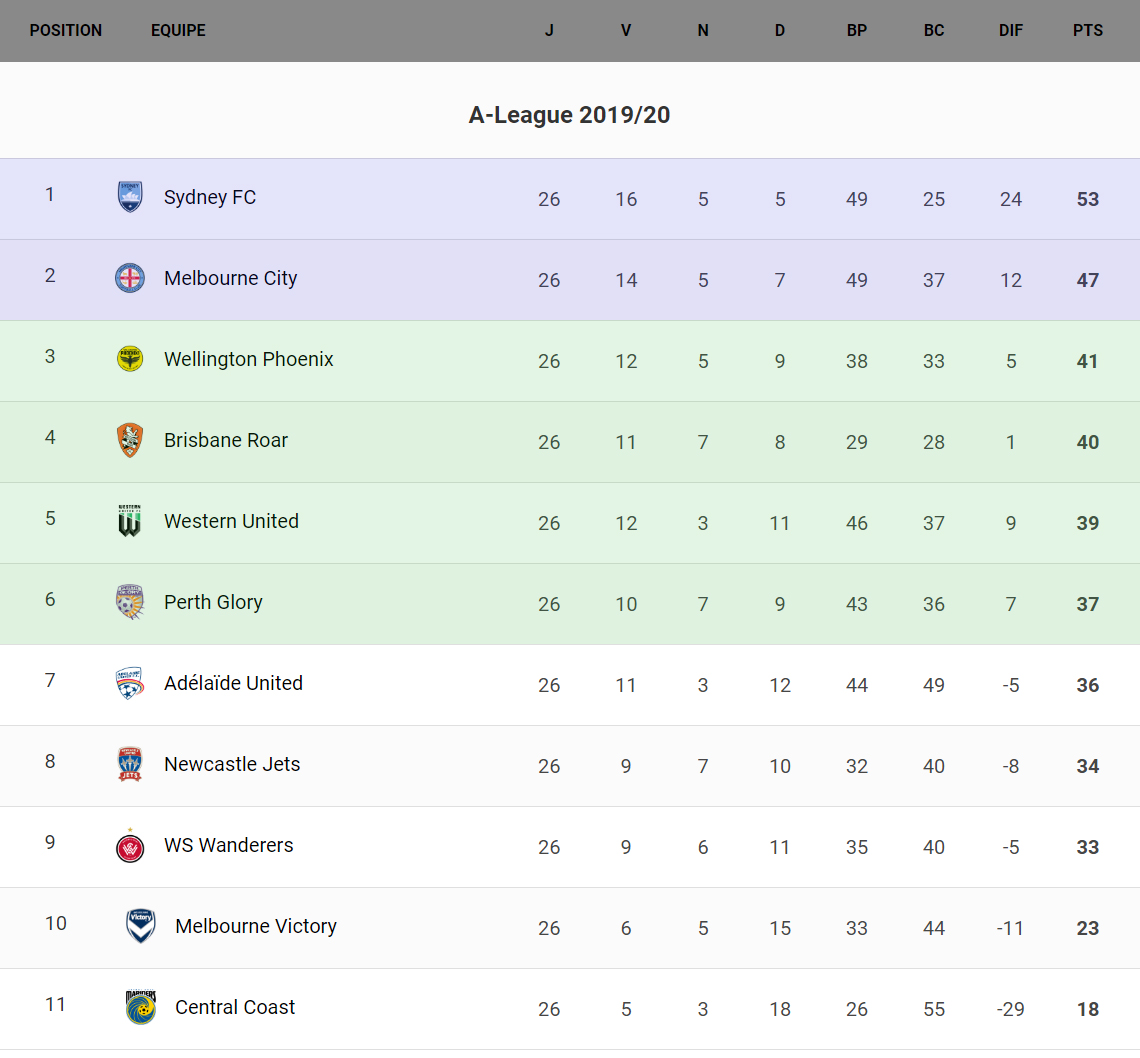Click the POSITION column header

[66, 30]
